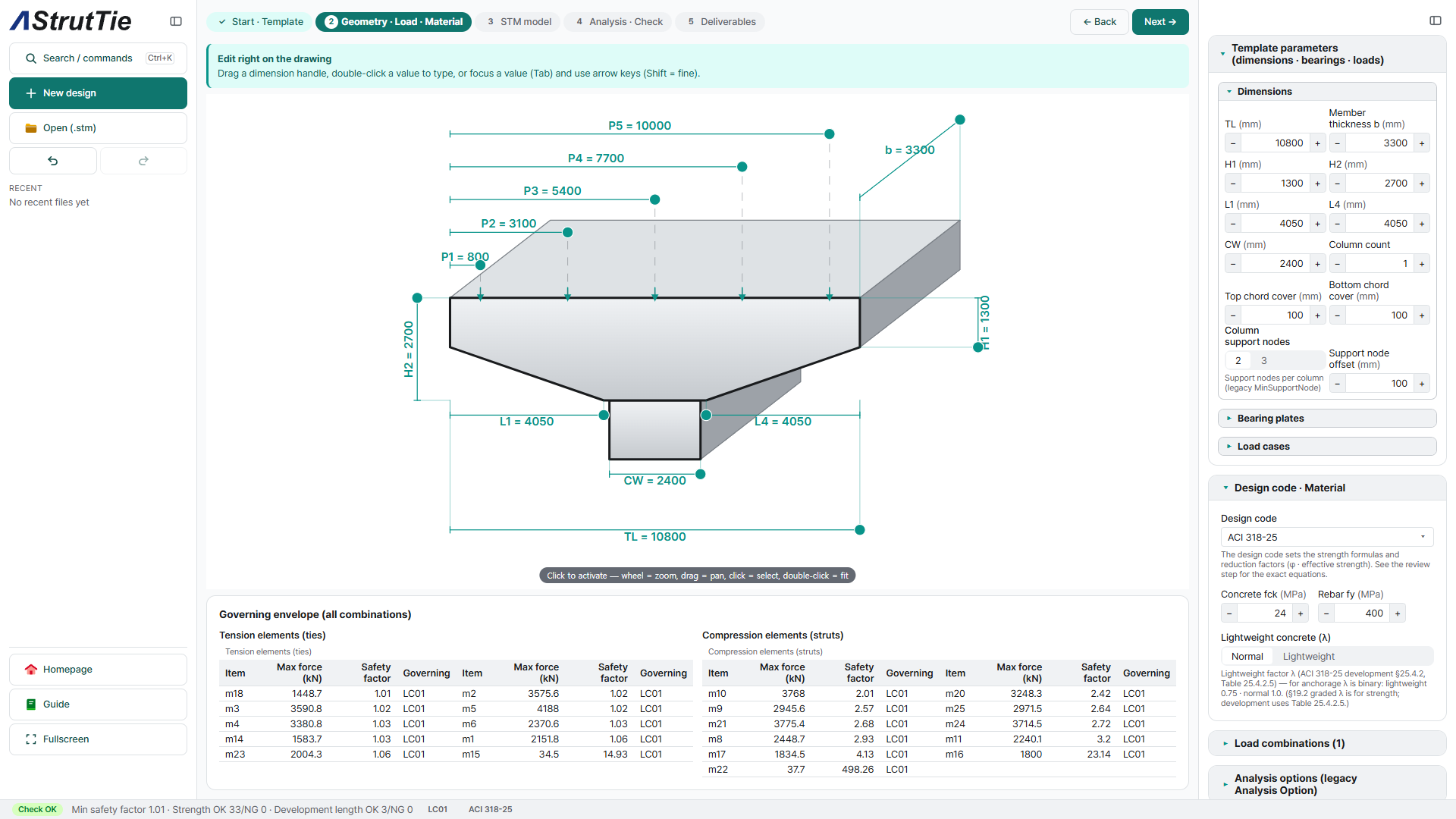Image resolution: width=1456 pixels, height=819 pixels.
Task: Select the CW = 2400 dimension handle
Action: coord(701,475)
